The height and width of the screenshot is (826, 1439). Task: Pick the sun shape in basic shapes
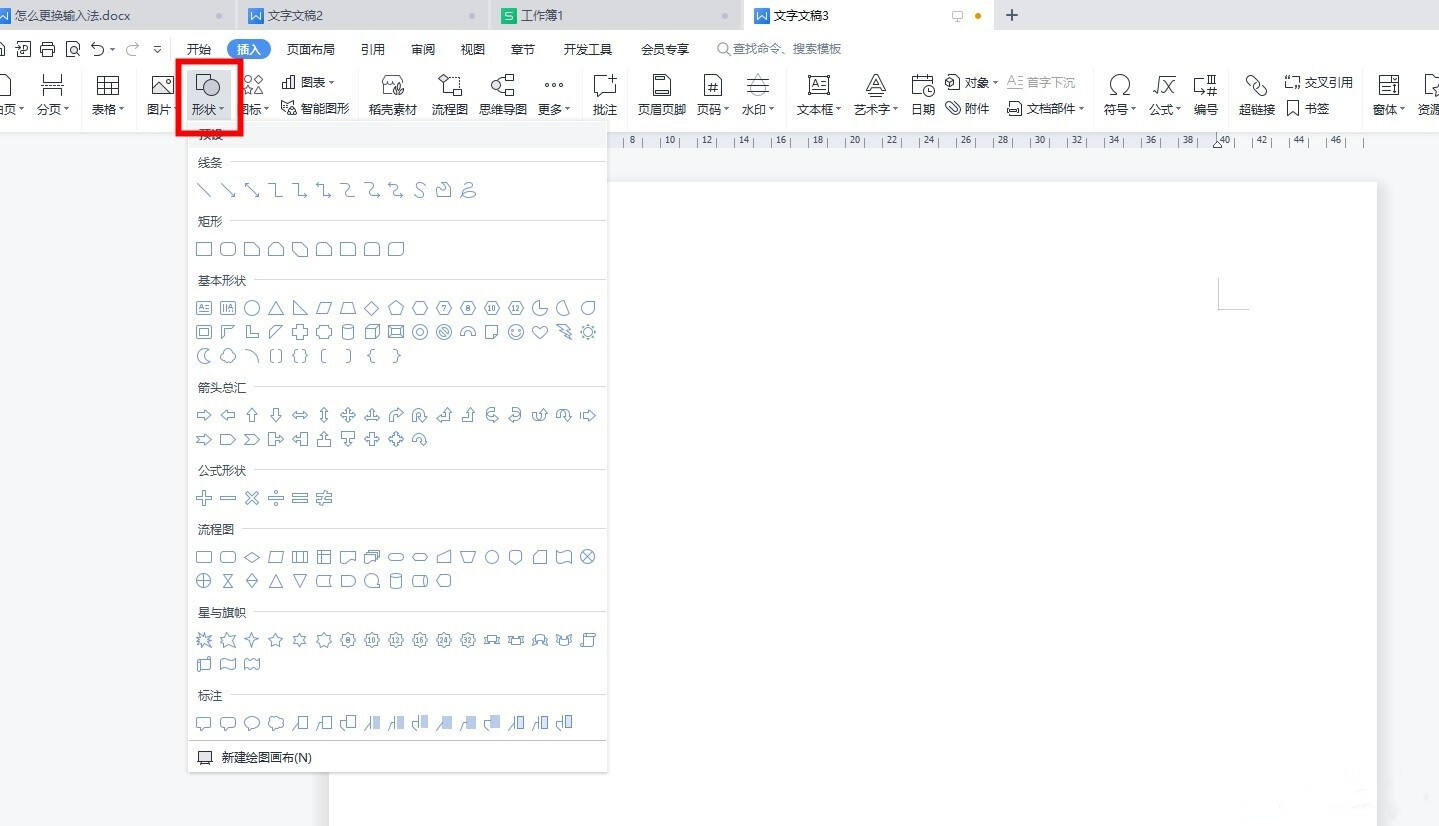(588, 332)
